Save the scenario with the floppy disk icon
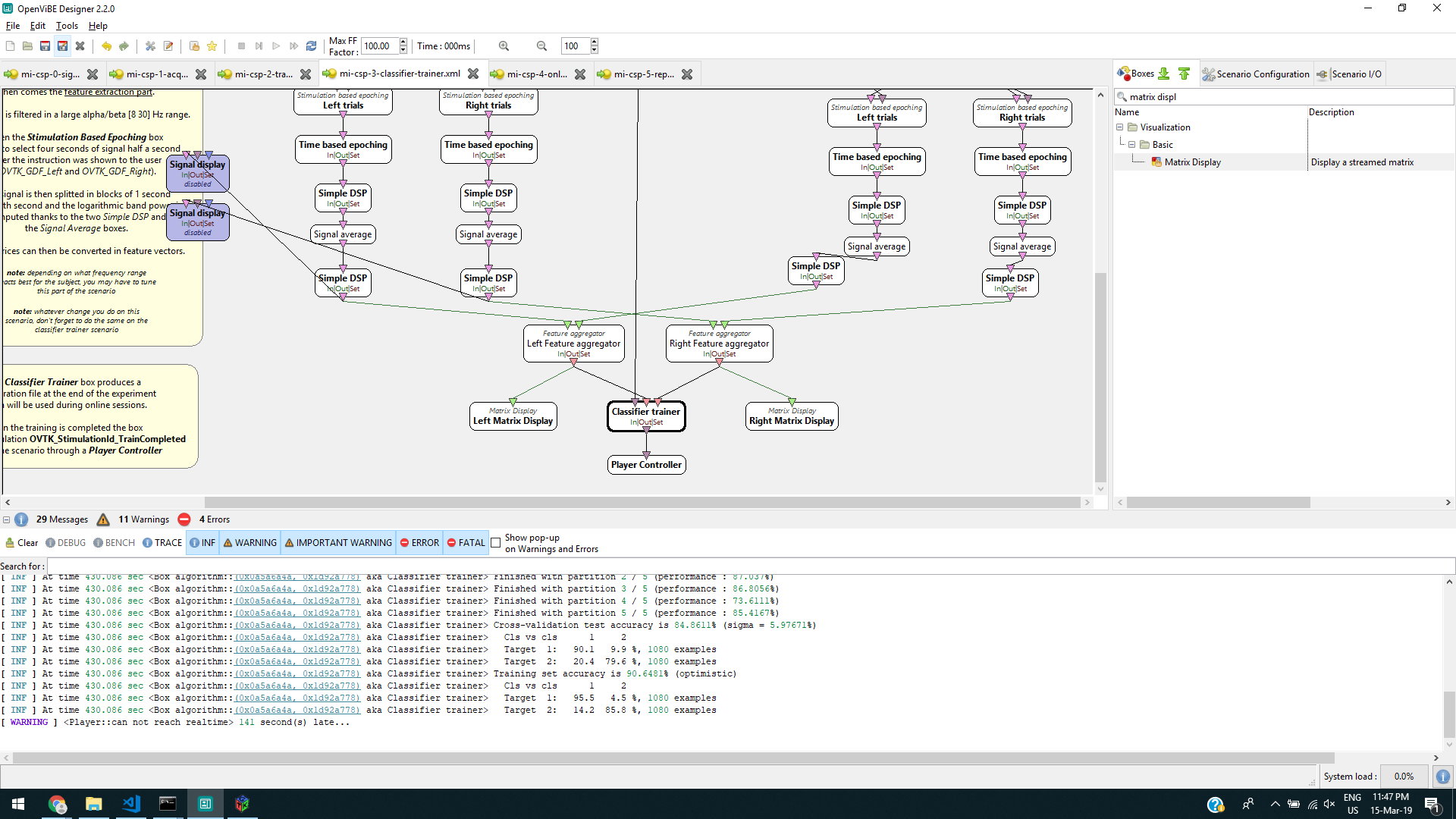The width and height of the screenshot is (1456, 819). click(45, 46)
